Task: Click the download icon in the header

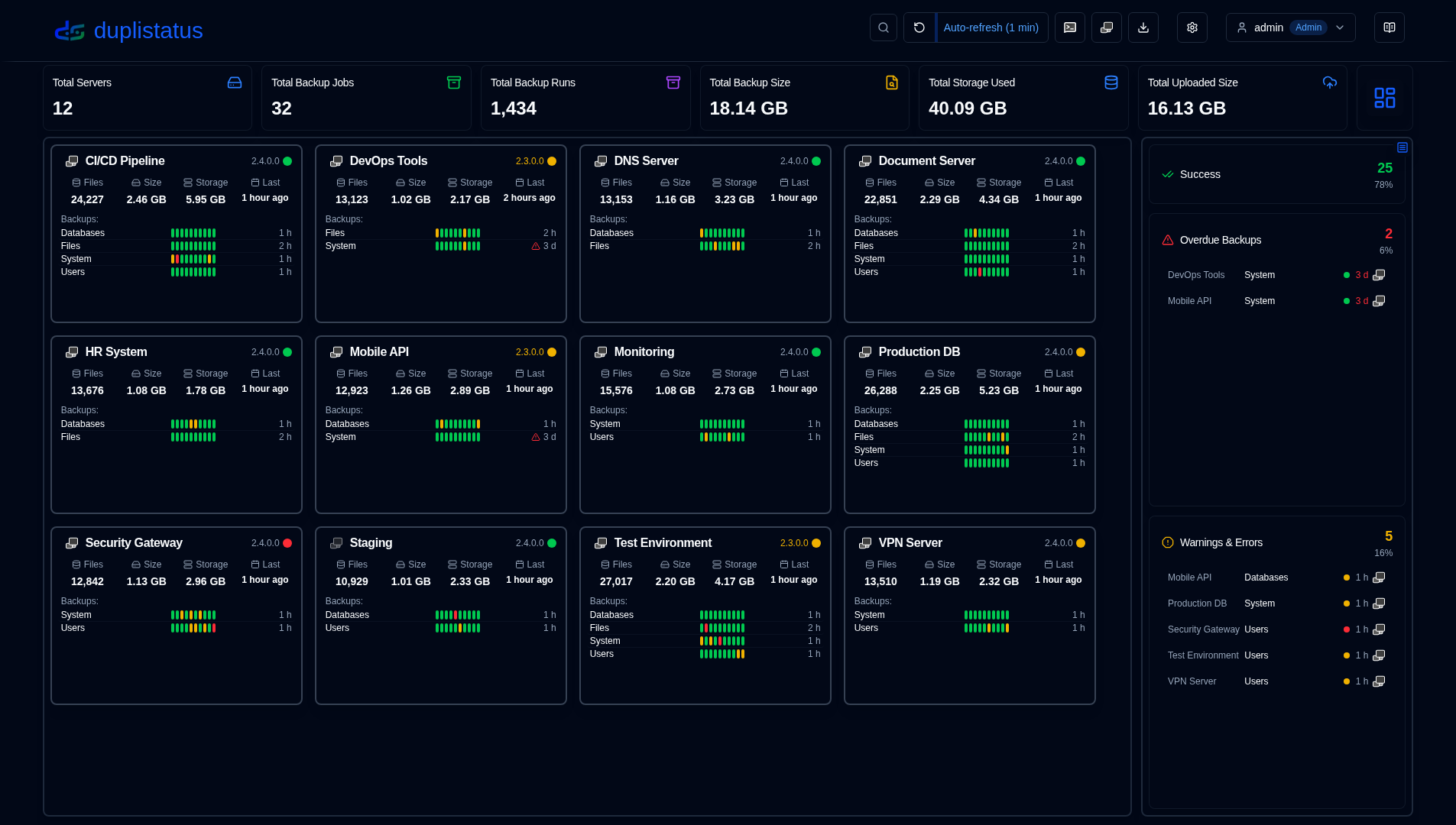Action: [x=1143, y=27]
